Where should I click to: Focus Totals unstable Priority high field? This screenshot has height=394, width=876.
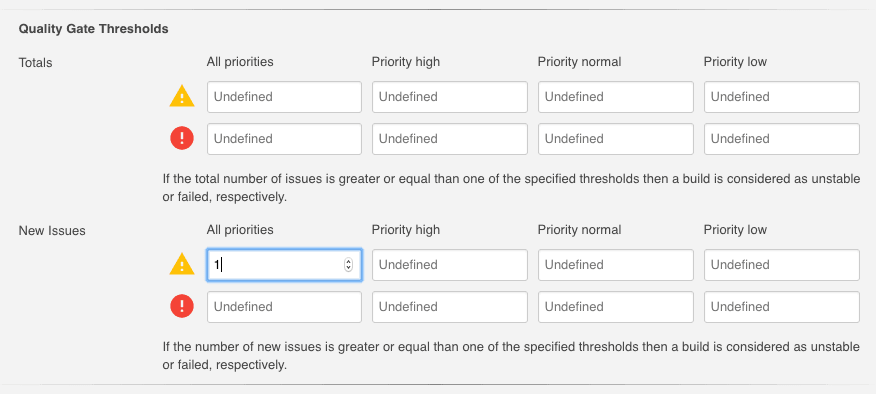click(x=450, y=97)
